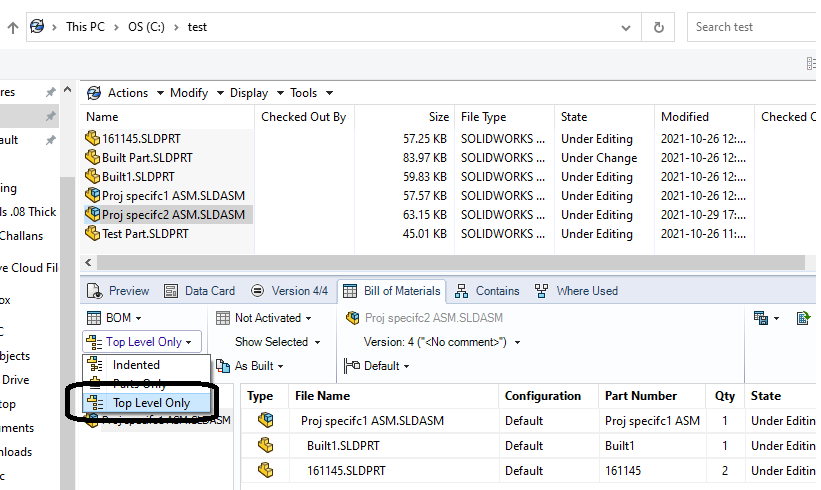Viewport: 821px width, 490px height.
Task: Open the BOM dropdown
Action: 116,318
